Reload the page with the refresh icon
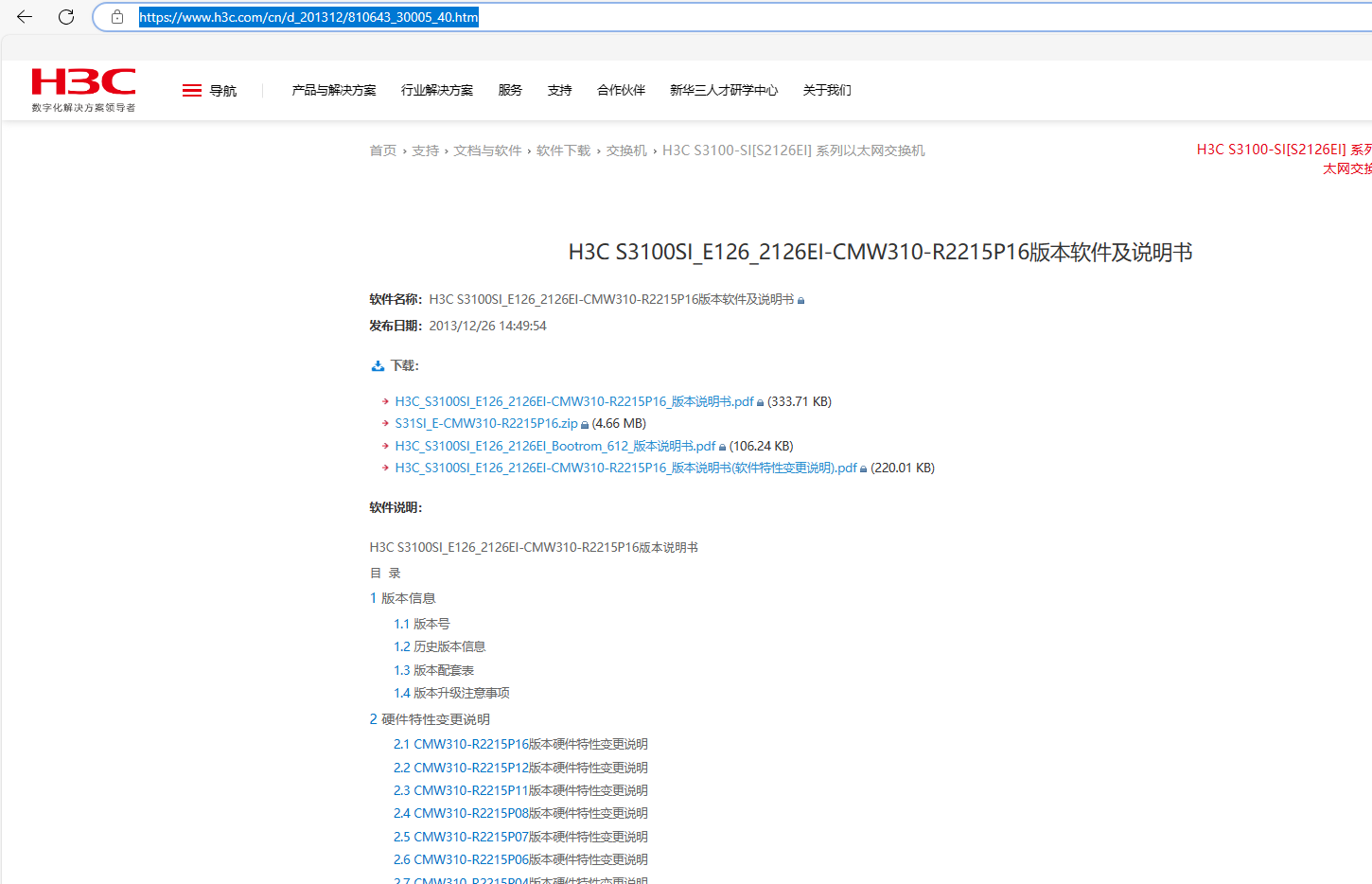The width and height of the screenshot is (1372, 884). pos(66,17)
